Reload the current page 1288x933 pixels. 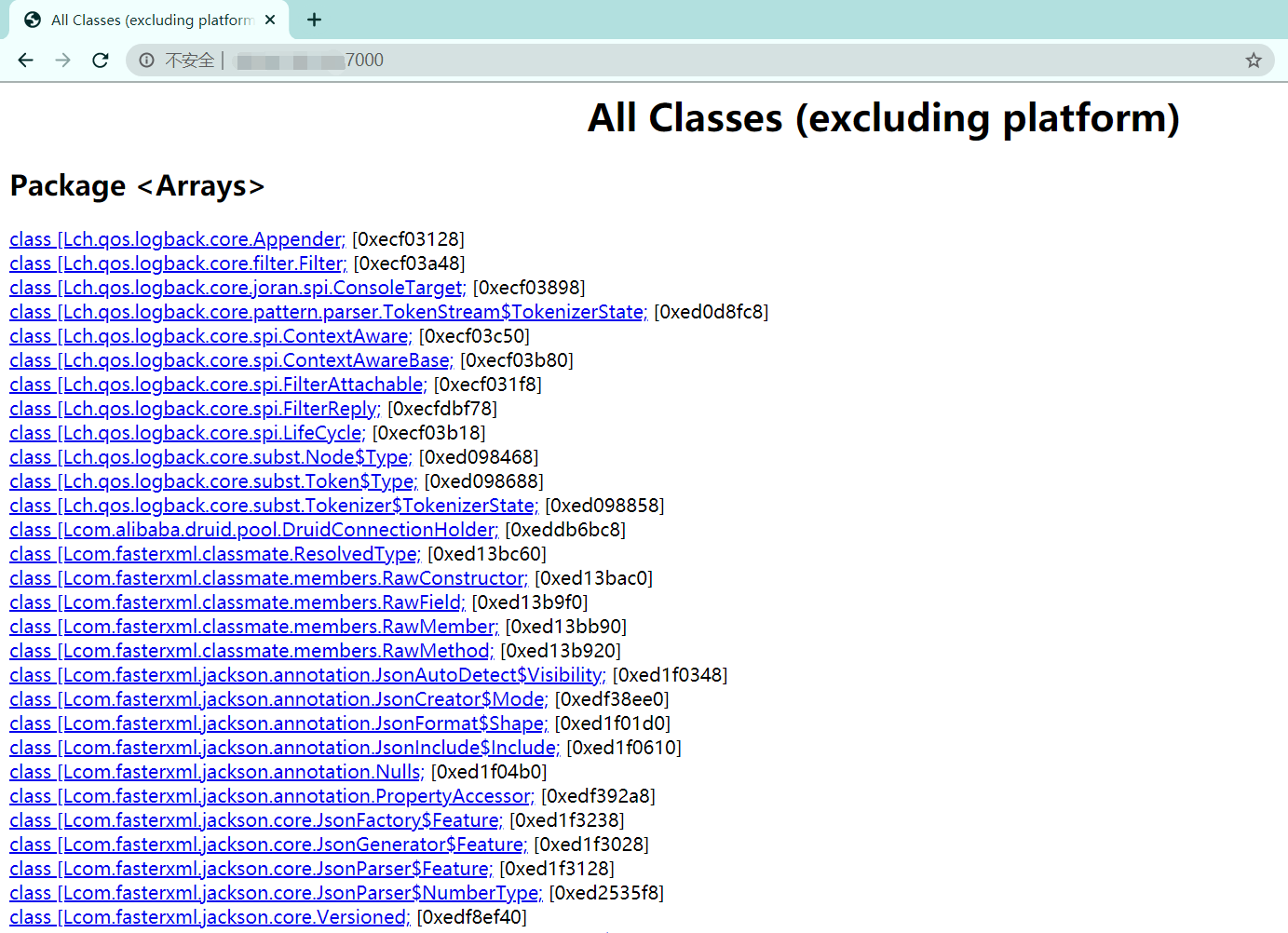pos(101,61)
